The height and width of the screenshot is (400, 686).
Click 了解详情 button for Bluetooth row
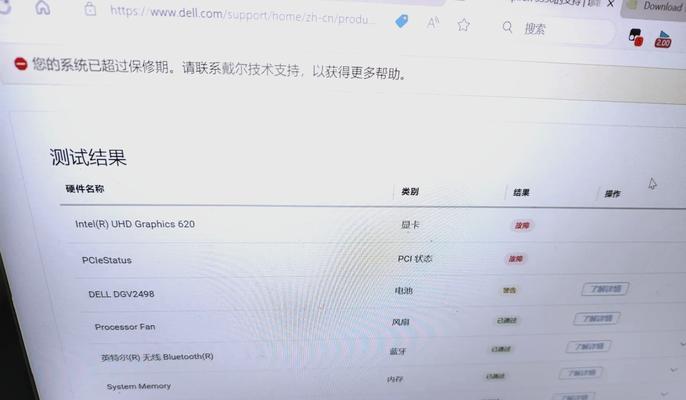click(589, 347)
